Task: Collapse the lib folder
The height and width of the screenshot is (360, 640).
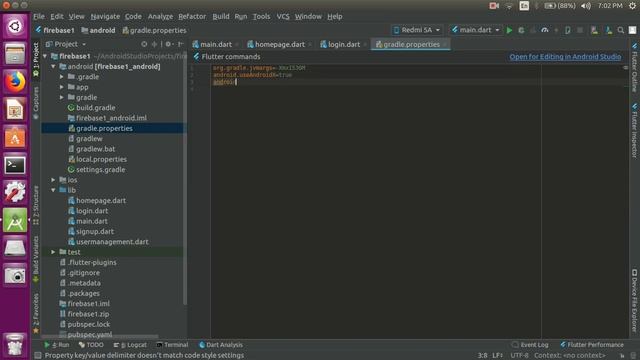Action: tap(53, 190)
